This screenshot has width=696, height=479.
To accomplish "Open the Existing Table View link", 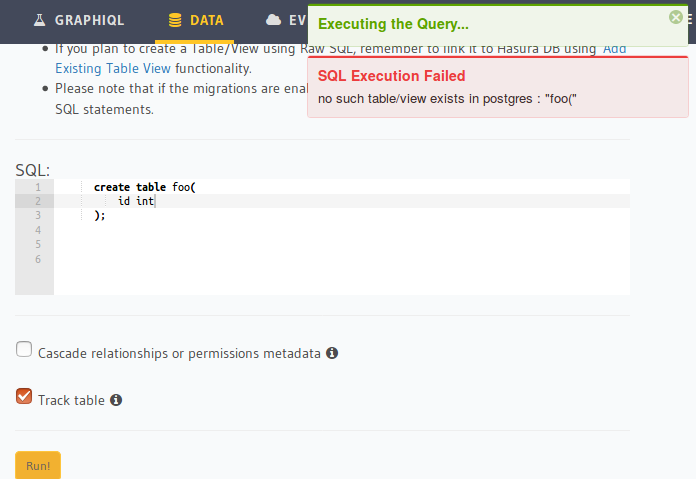I will [113, 68].
